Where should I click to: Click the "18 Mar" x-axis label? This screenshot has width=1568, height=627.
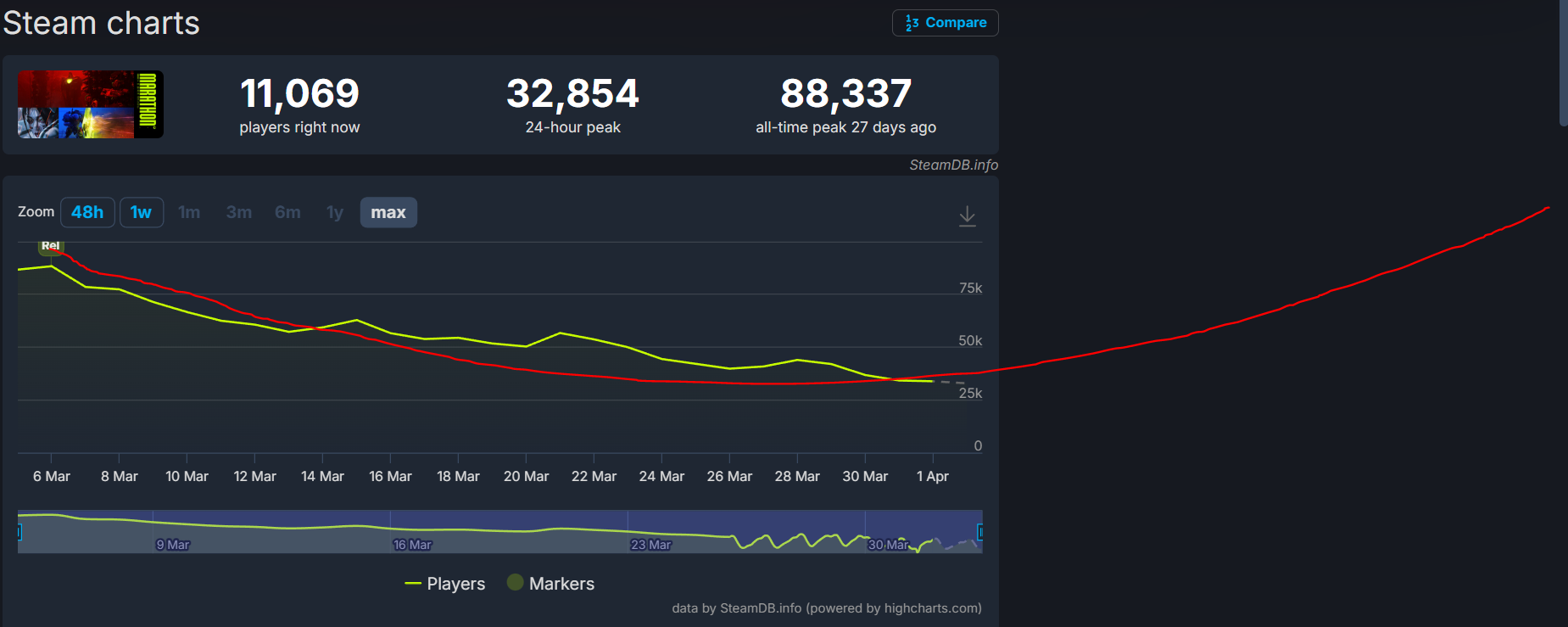coord(458,477)
